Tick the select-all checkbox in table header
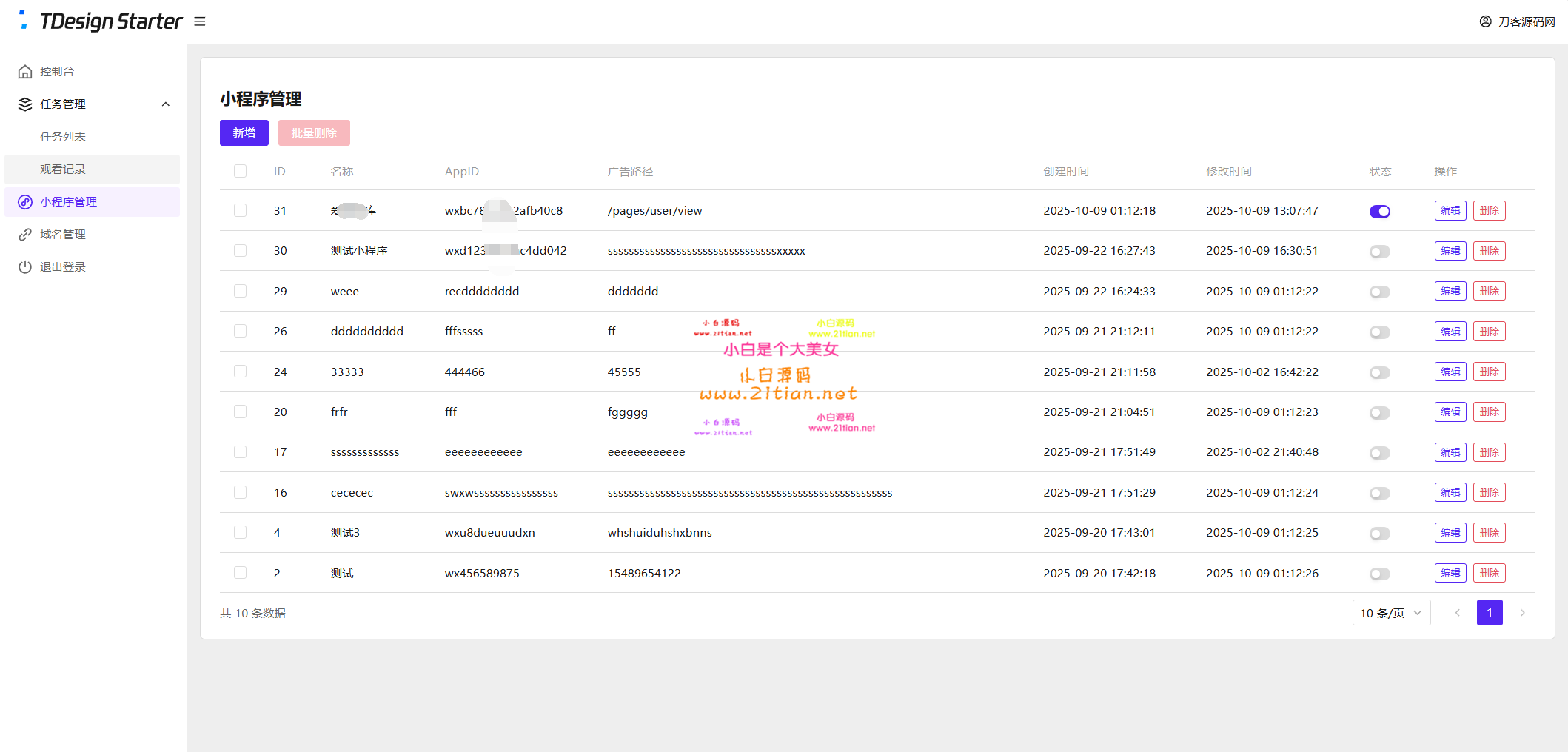 [x=240, y=171]
